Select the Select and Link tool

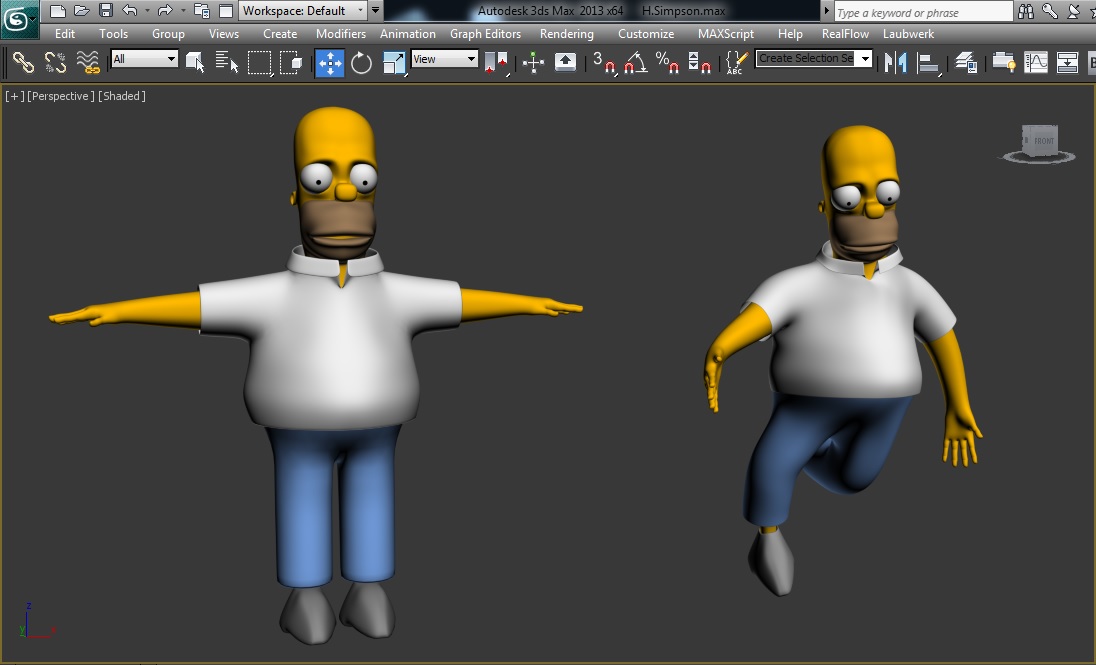[x=23, y=62]
